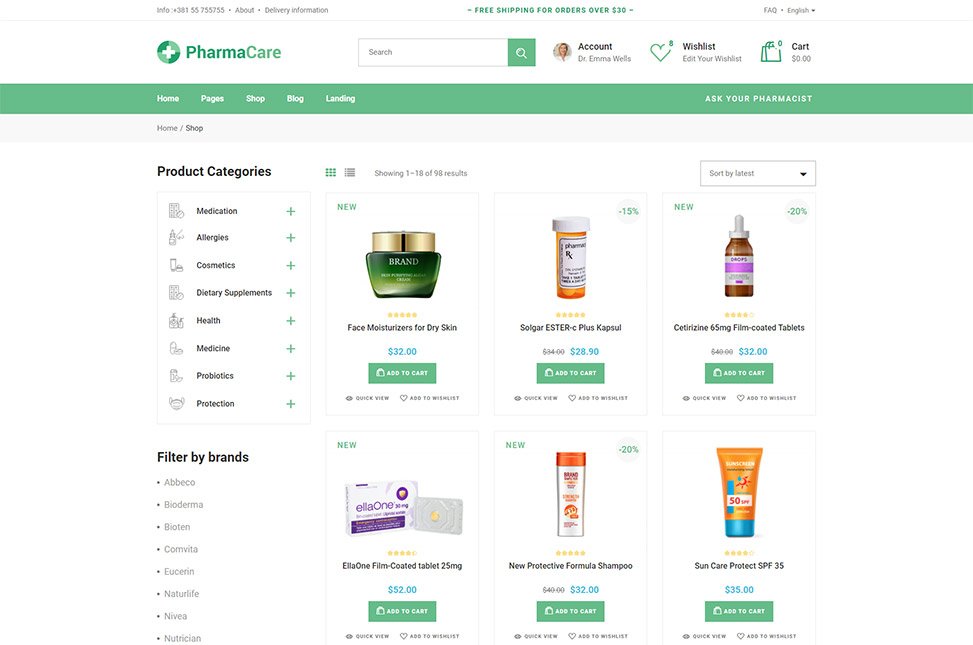The image size is (973, 645).
Task: Click the Health category icon
Action: (x=176, y=320)
